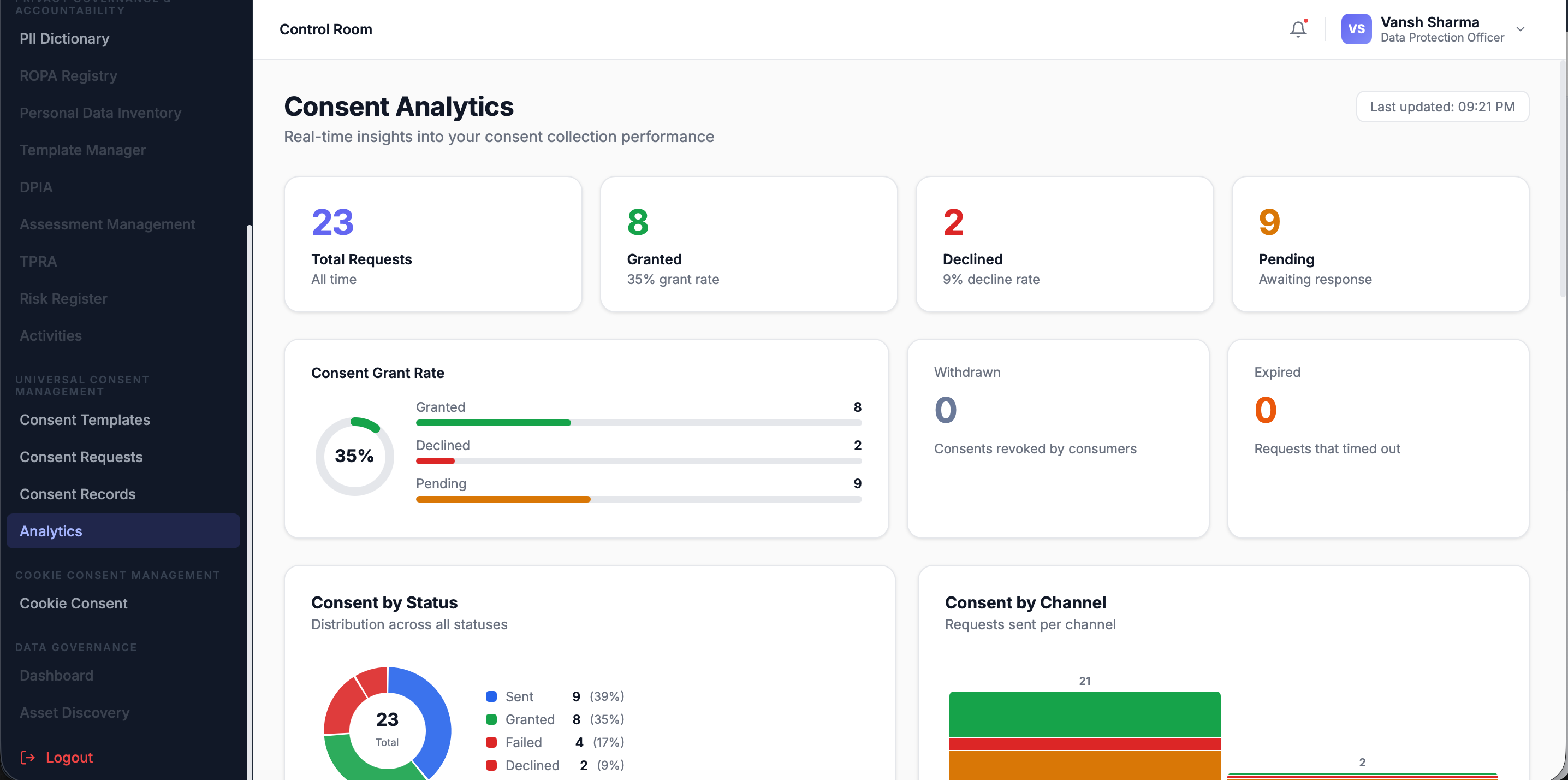1568x780 pixels.
Task: Click the Logout icon
Action: (x=27, y=757)
